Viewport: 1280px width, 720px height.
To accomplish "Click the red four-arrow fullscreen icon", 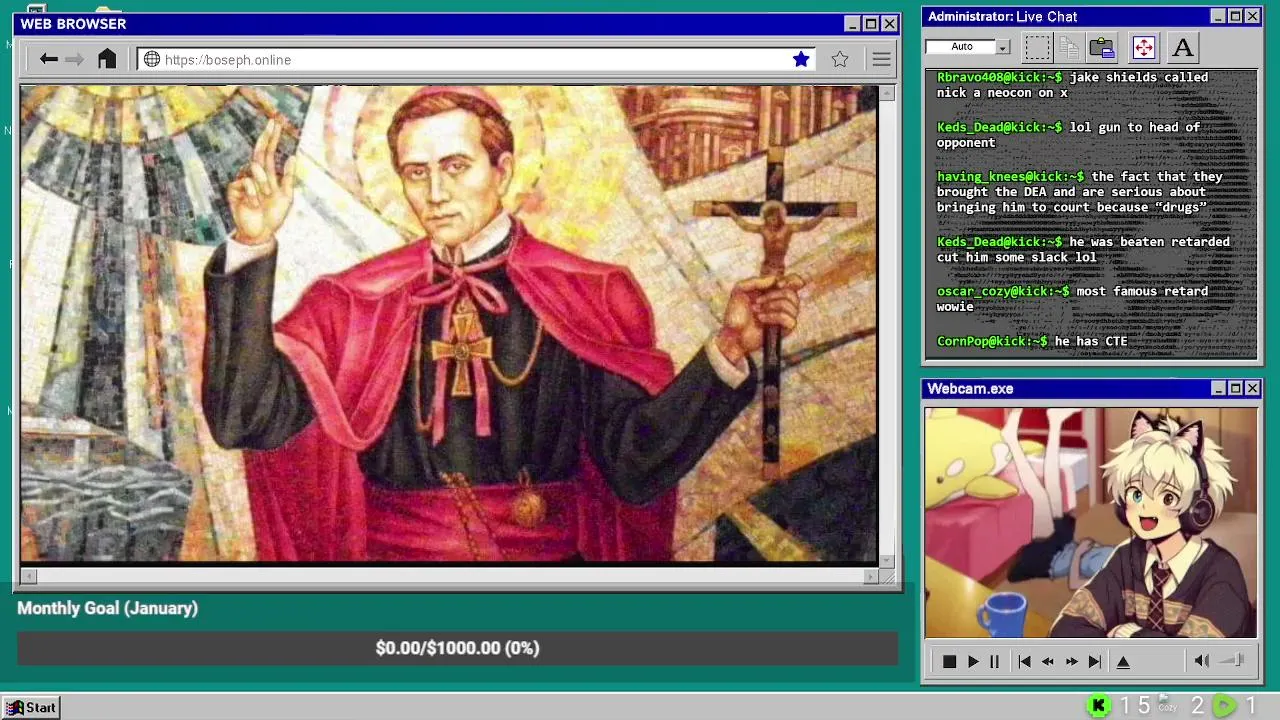I will (1143, 47).
